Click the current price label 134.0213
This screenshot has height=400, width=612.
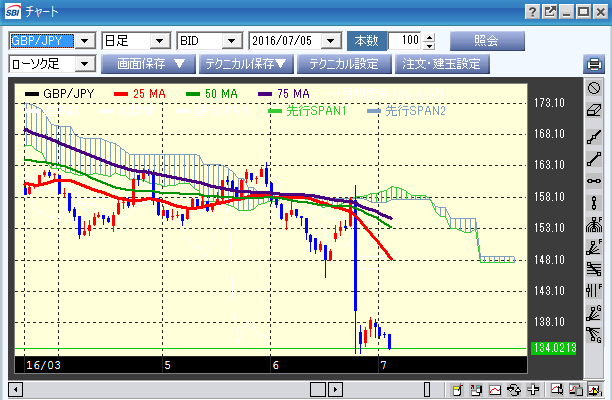tap(554, 348)
